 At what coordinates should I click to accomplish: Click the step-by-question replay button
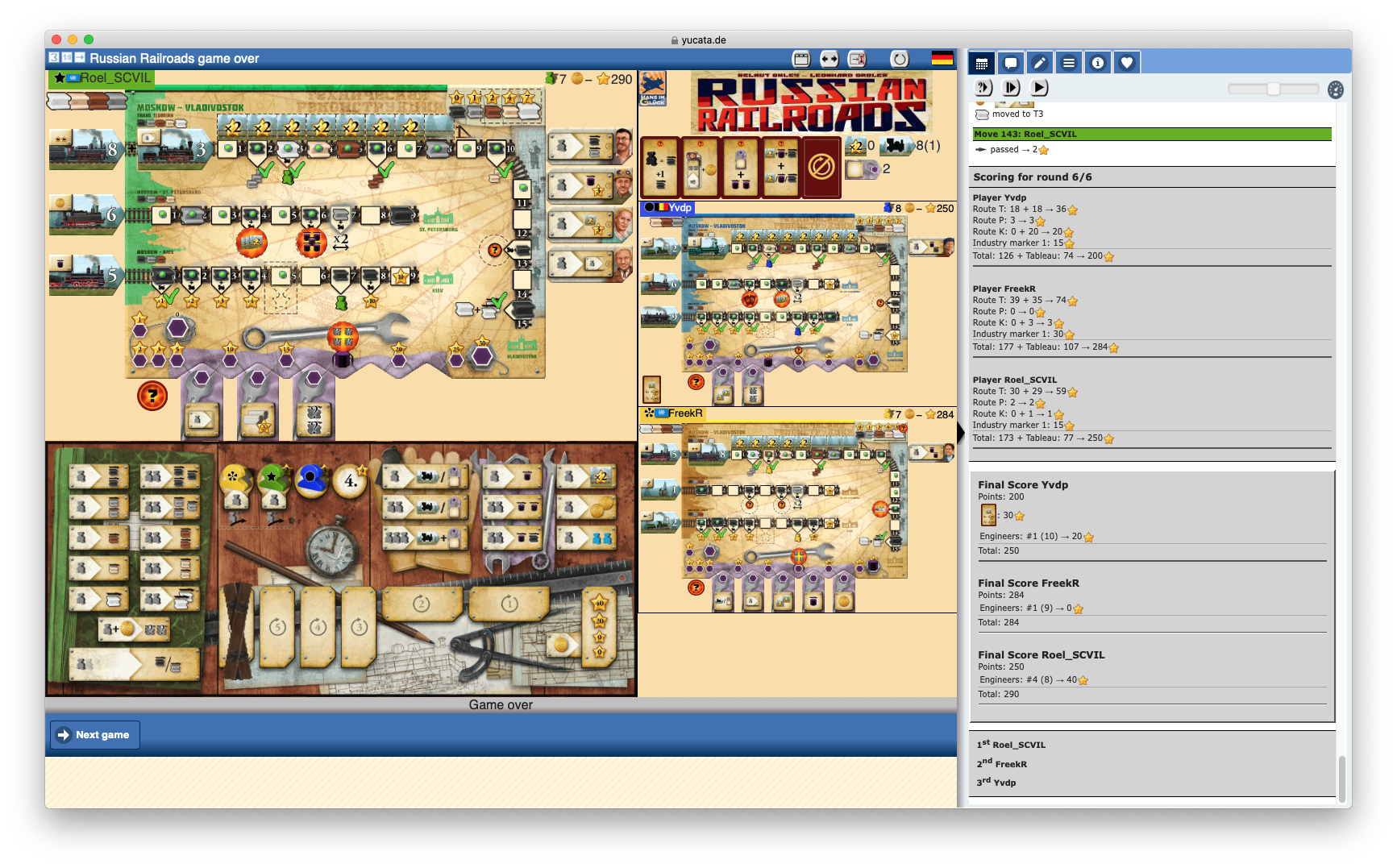point(983,87)
